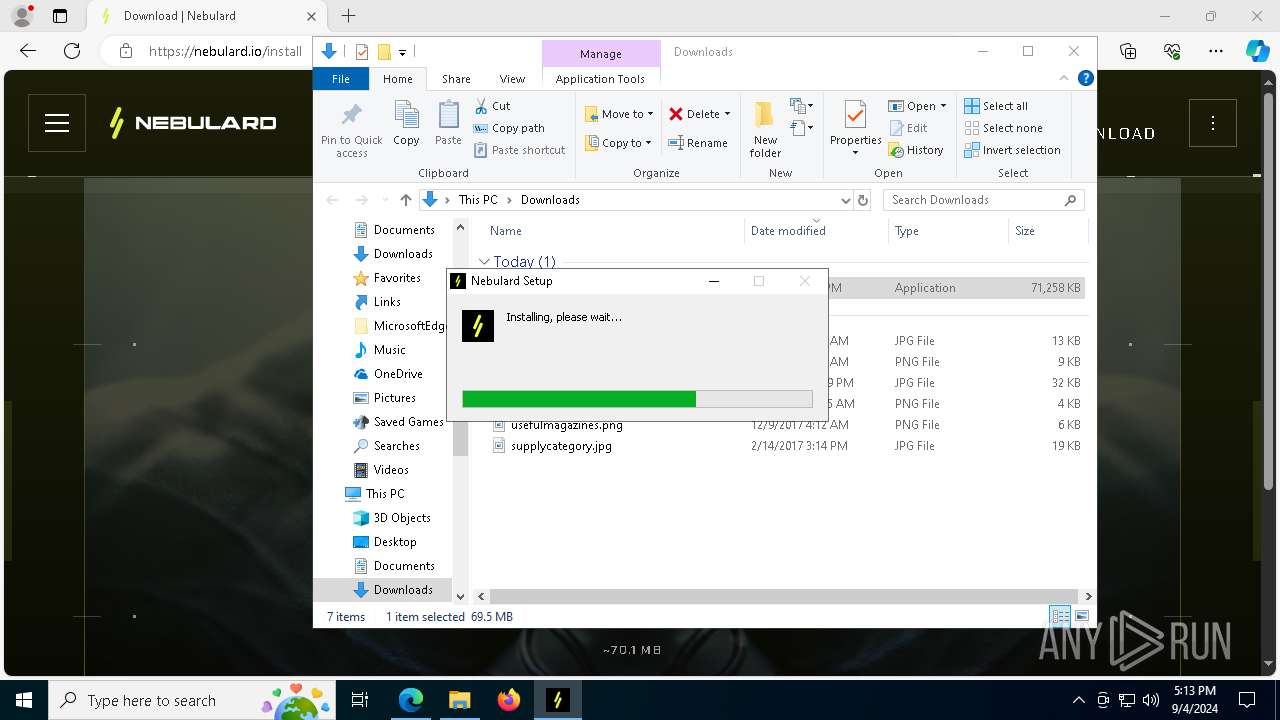Click Paste shortcut in ribbon
The width and height of the screenshot is (1280, 720).
pyautogui.click(x=519, y=150)
